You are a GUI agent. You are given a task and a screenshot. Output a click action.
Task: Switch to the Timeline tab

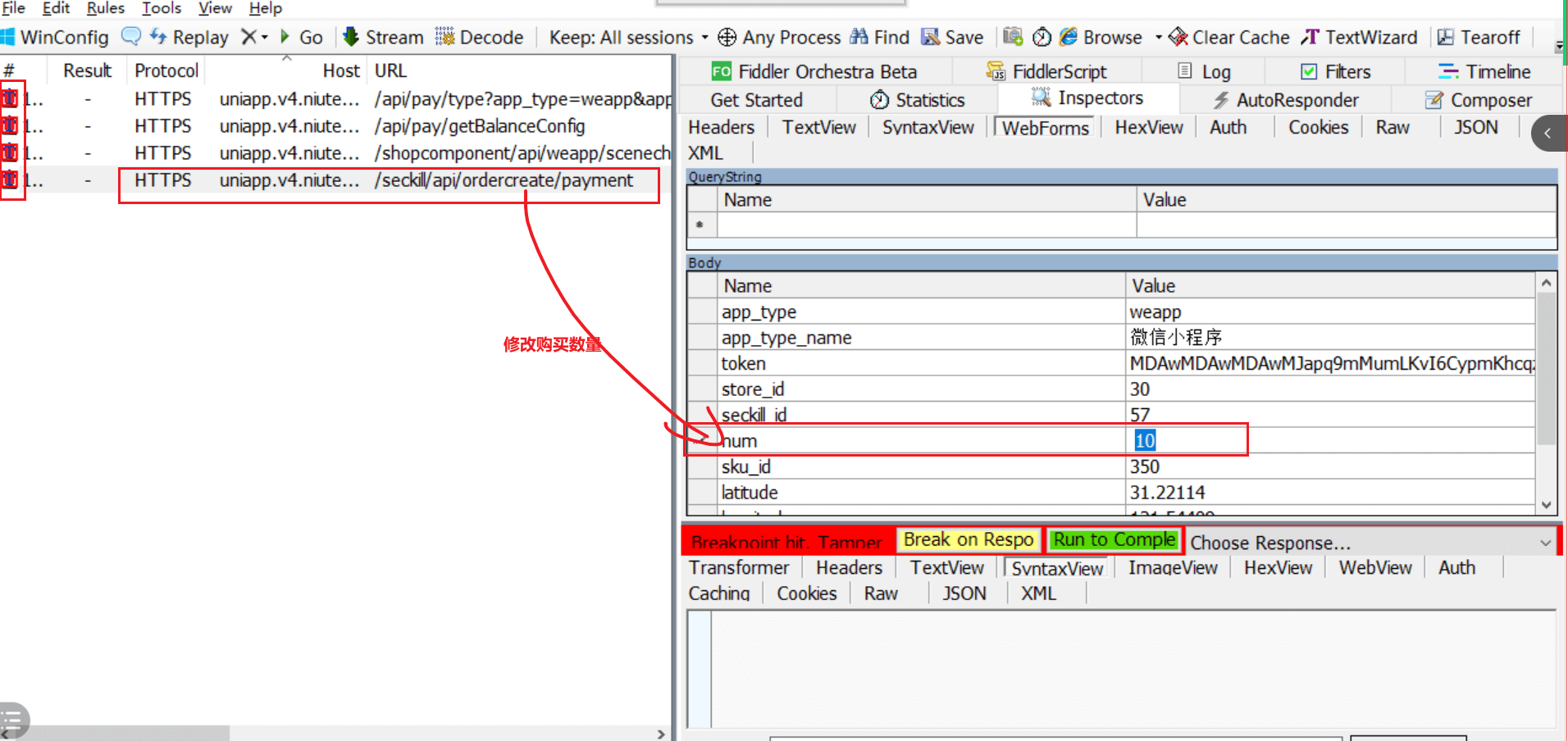1484,72
